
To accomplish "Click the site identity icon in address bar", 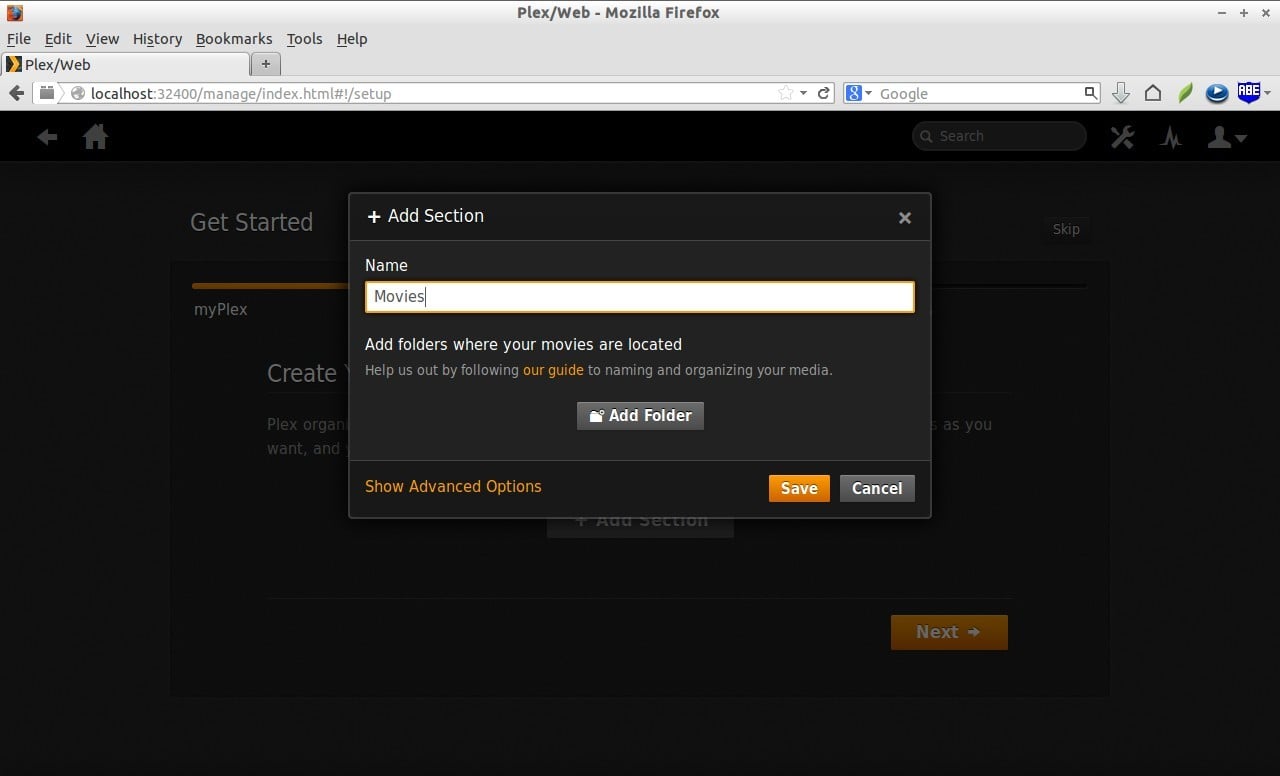I will point(77,93).
